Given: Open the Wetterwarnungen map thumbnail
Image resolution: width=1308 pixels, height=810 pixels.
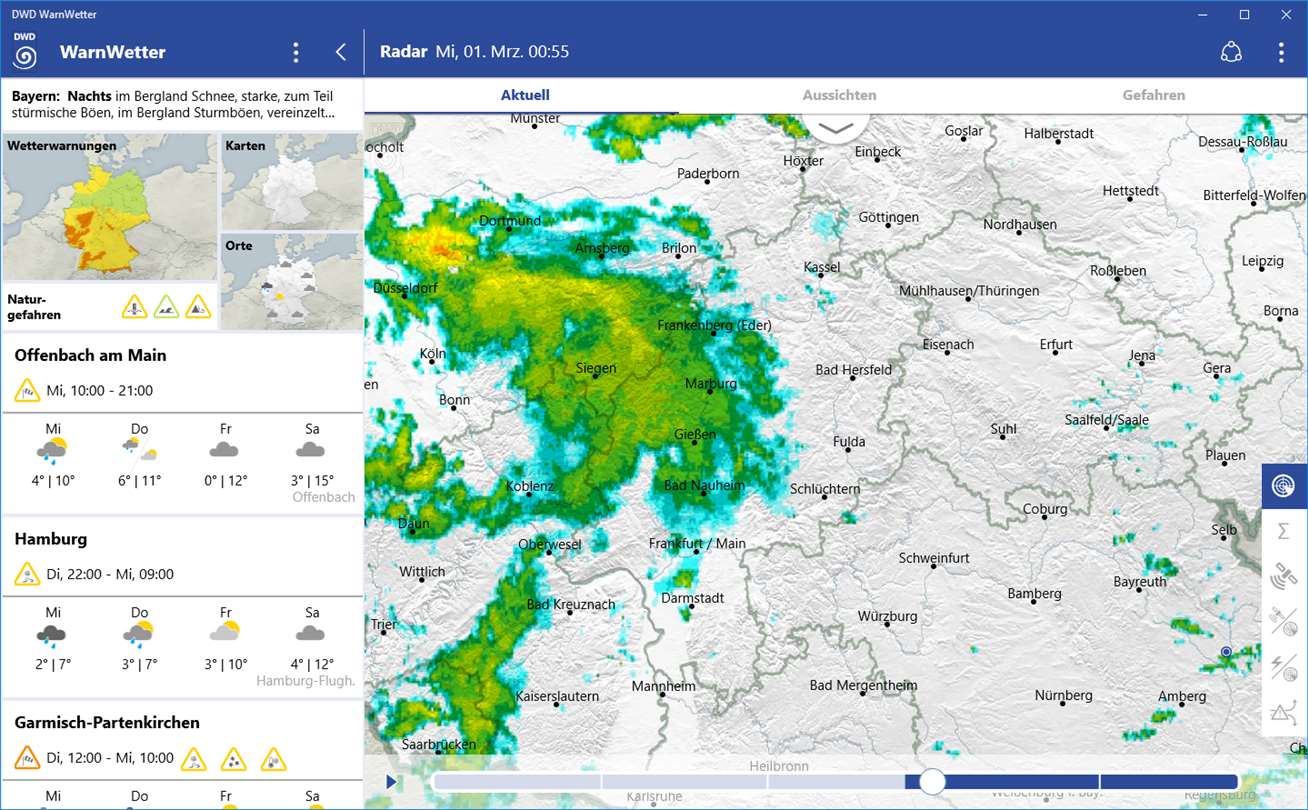Looking at the screenshot, I should tap(109, 207).
